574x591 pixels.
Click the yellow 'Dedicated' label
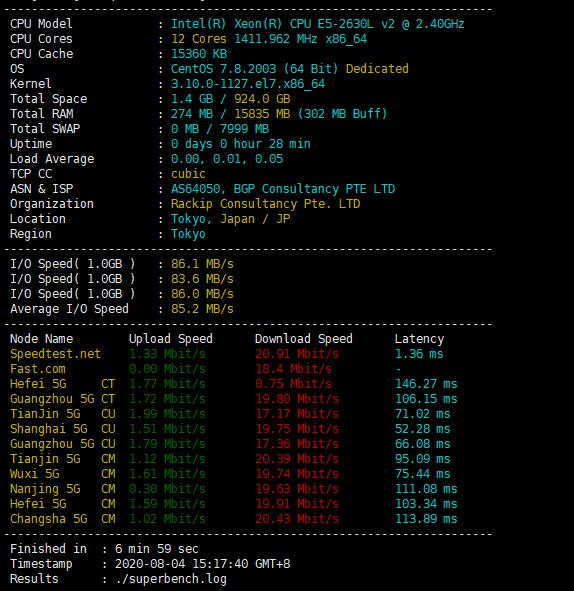point(377,69)
